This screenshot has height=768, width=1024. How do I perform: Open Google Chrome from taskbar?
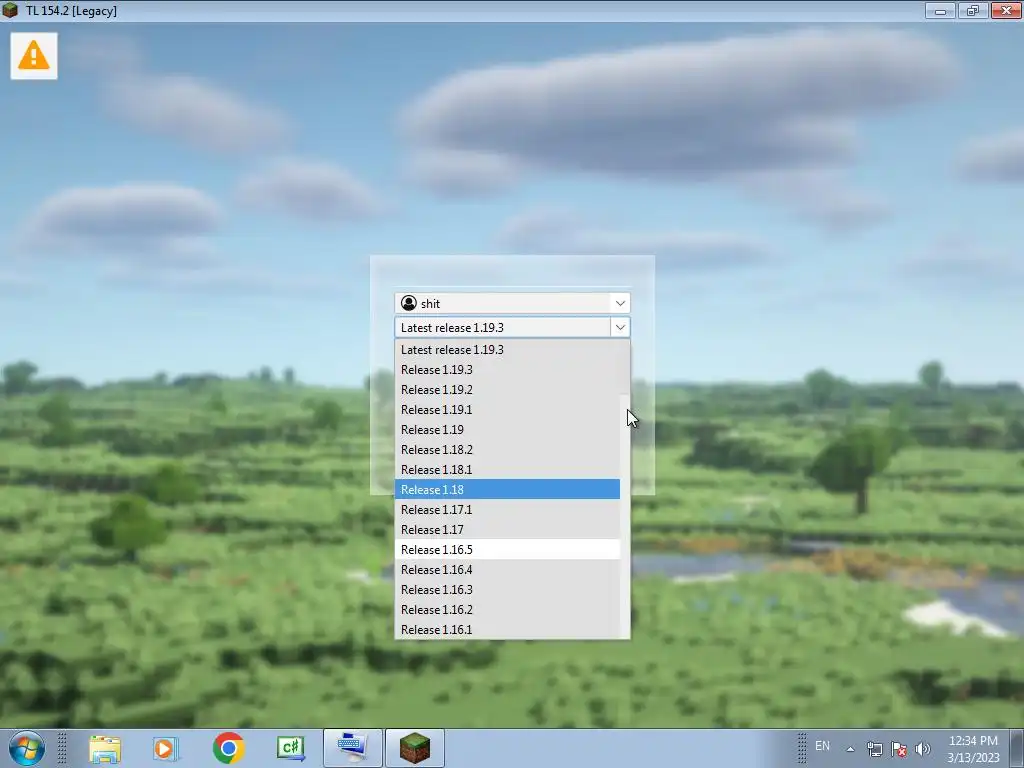(229, 748)
